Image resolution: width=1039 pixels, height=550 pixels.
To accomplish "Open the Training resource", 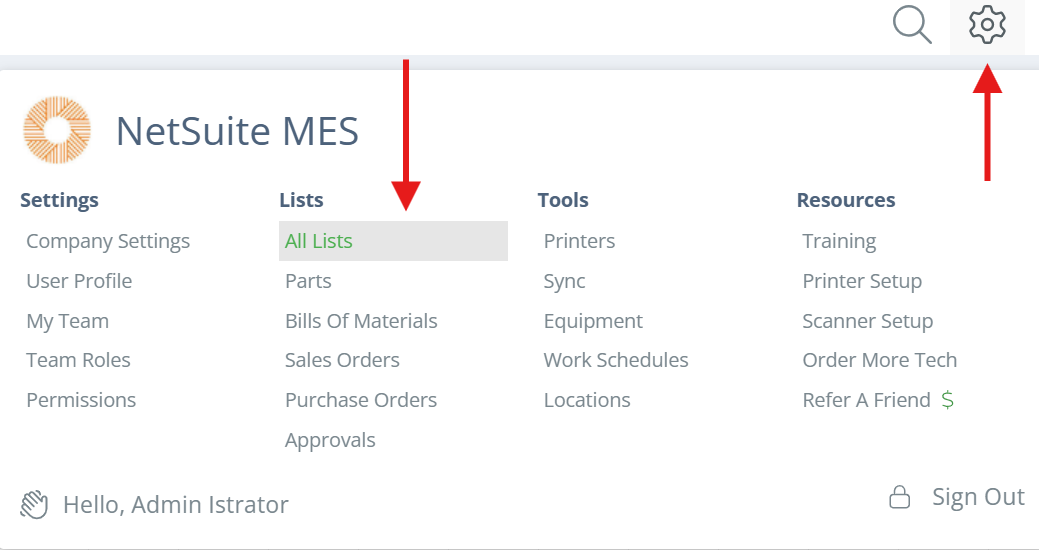I will [839, 241].
